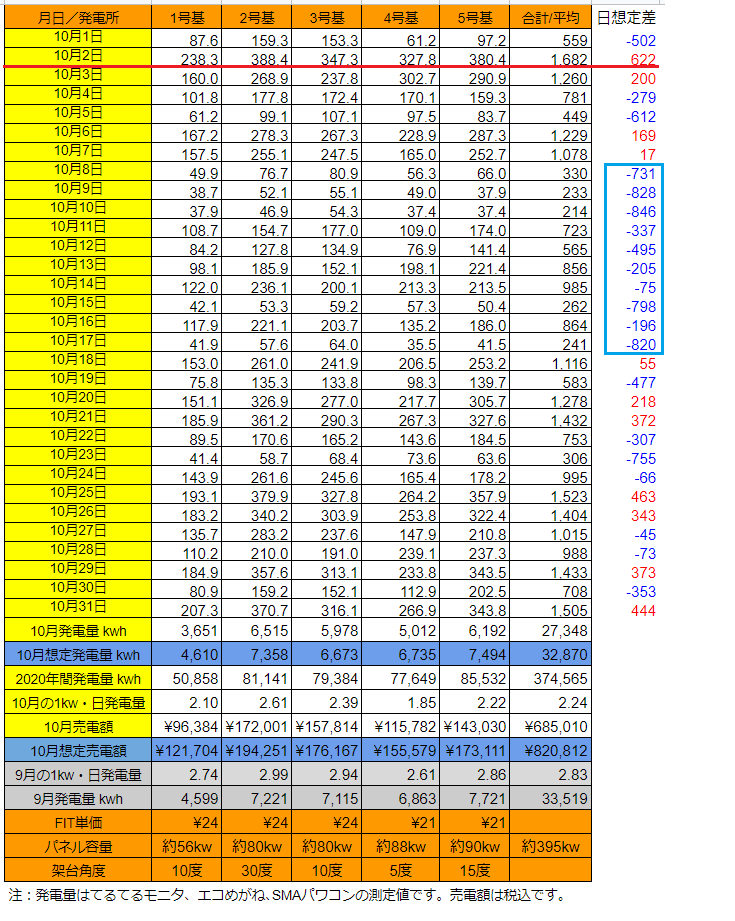Select the 10月5日 date cell
735x921 pixels.
pos(78,114)
